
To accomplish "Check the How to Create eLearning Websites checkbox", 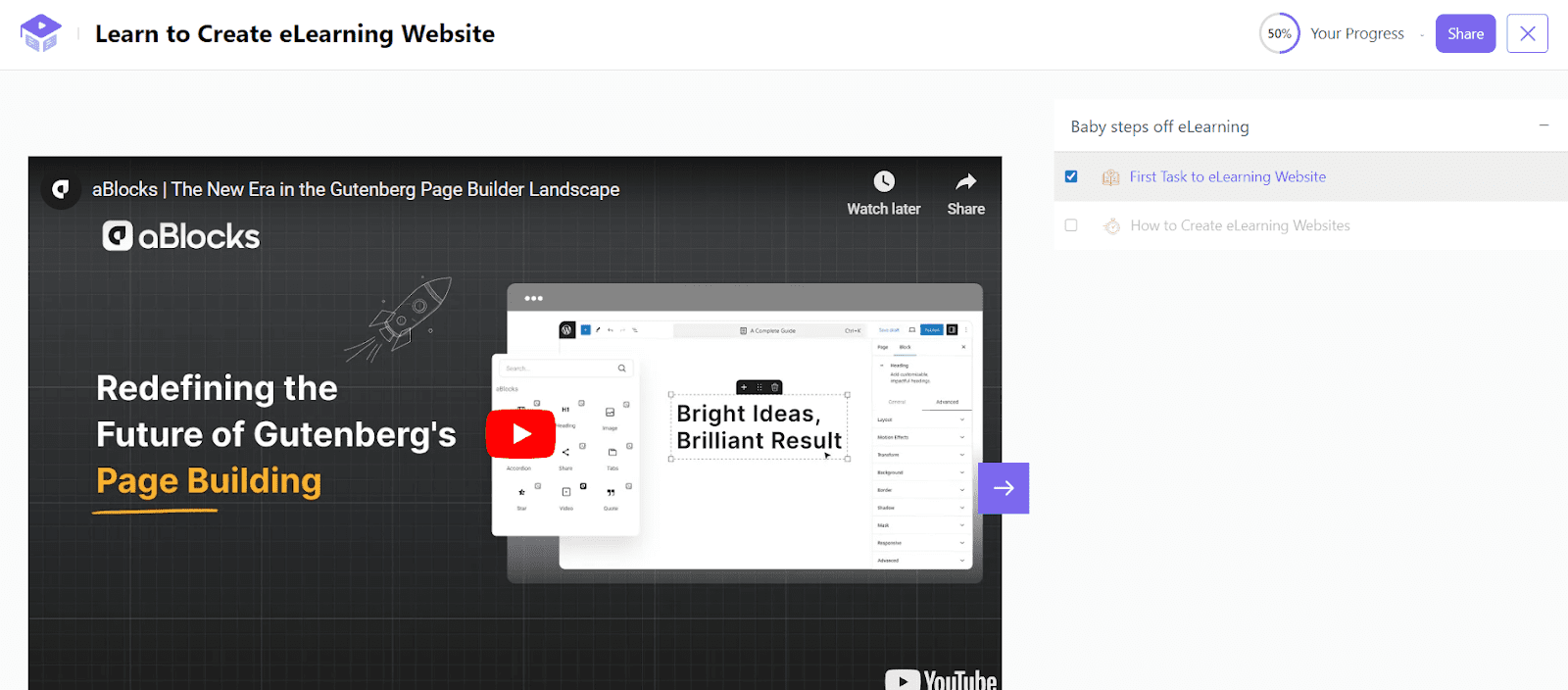I will [1071, 225].
